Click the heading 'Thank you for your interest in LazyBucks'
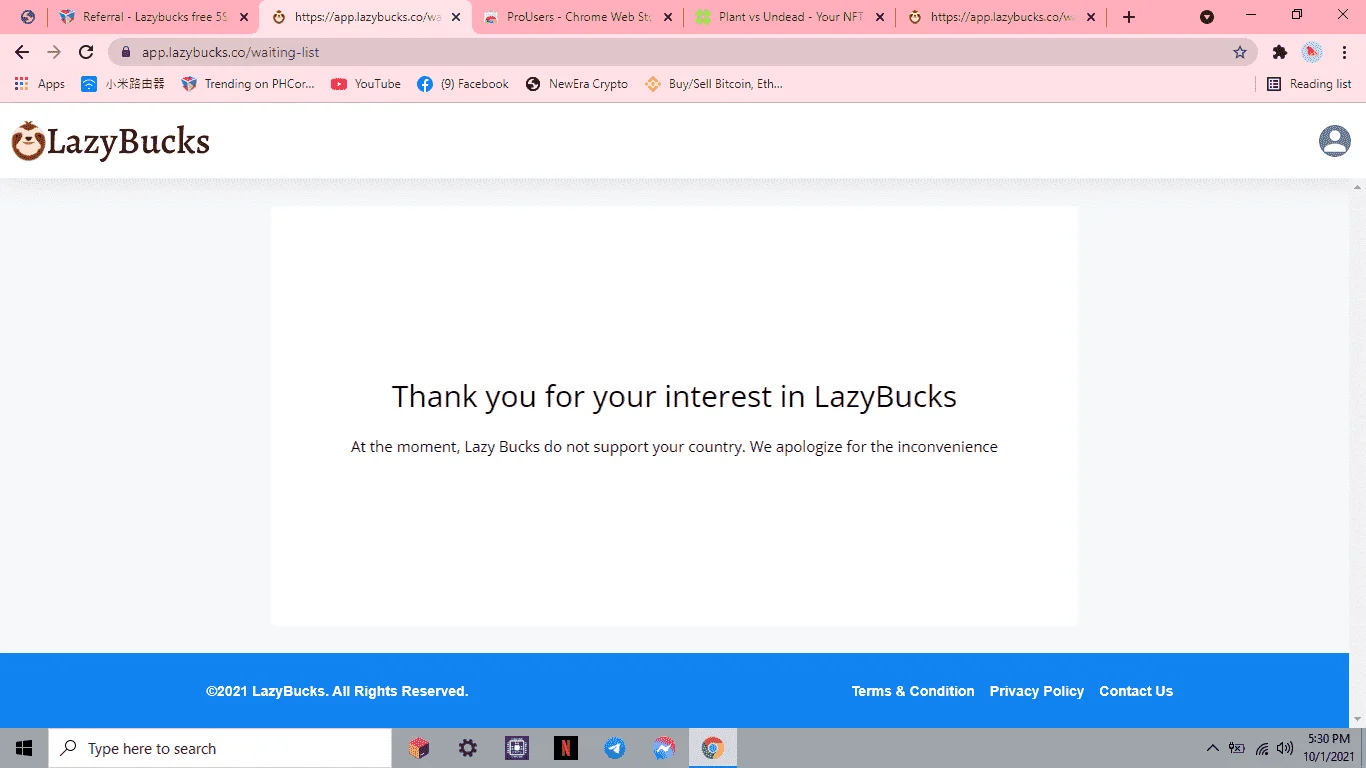 pyautogui.click(x=674, y=397)
